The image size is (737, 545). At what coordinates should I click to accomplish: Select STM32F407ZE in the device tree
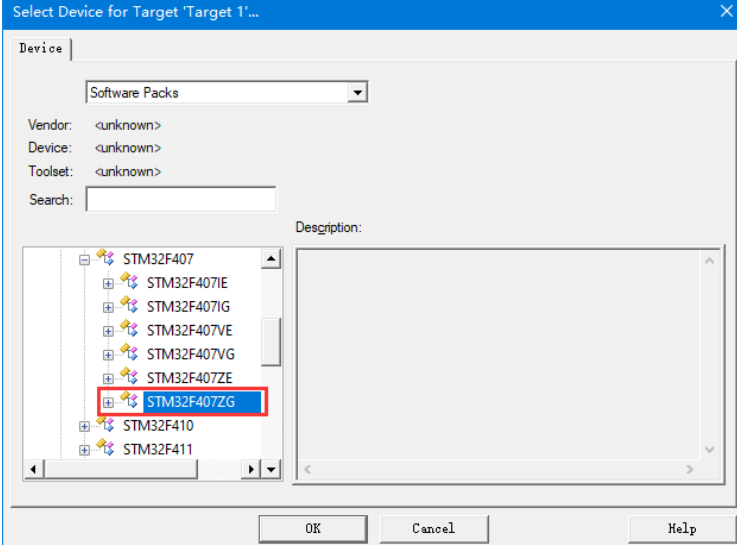point(189,378)
